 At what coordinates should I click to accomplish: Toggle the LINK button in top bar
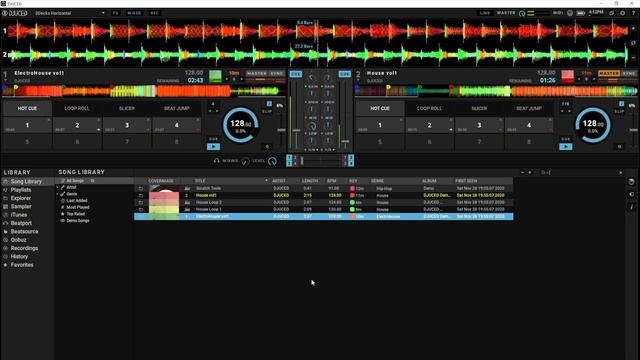coord(485,13)
